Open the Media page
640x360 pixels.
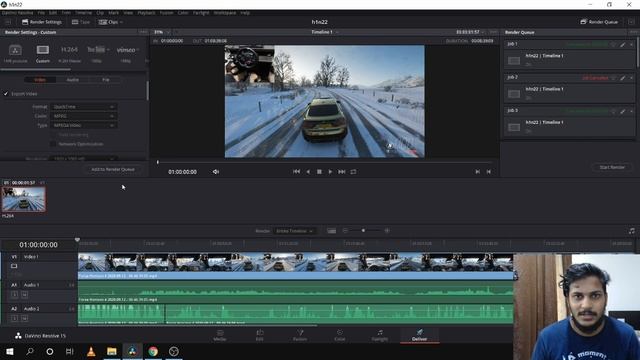pos(220,335)
